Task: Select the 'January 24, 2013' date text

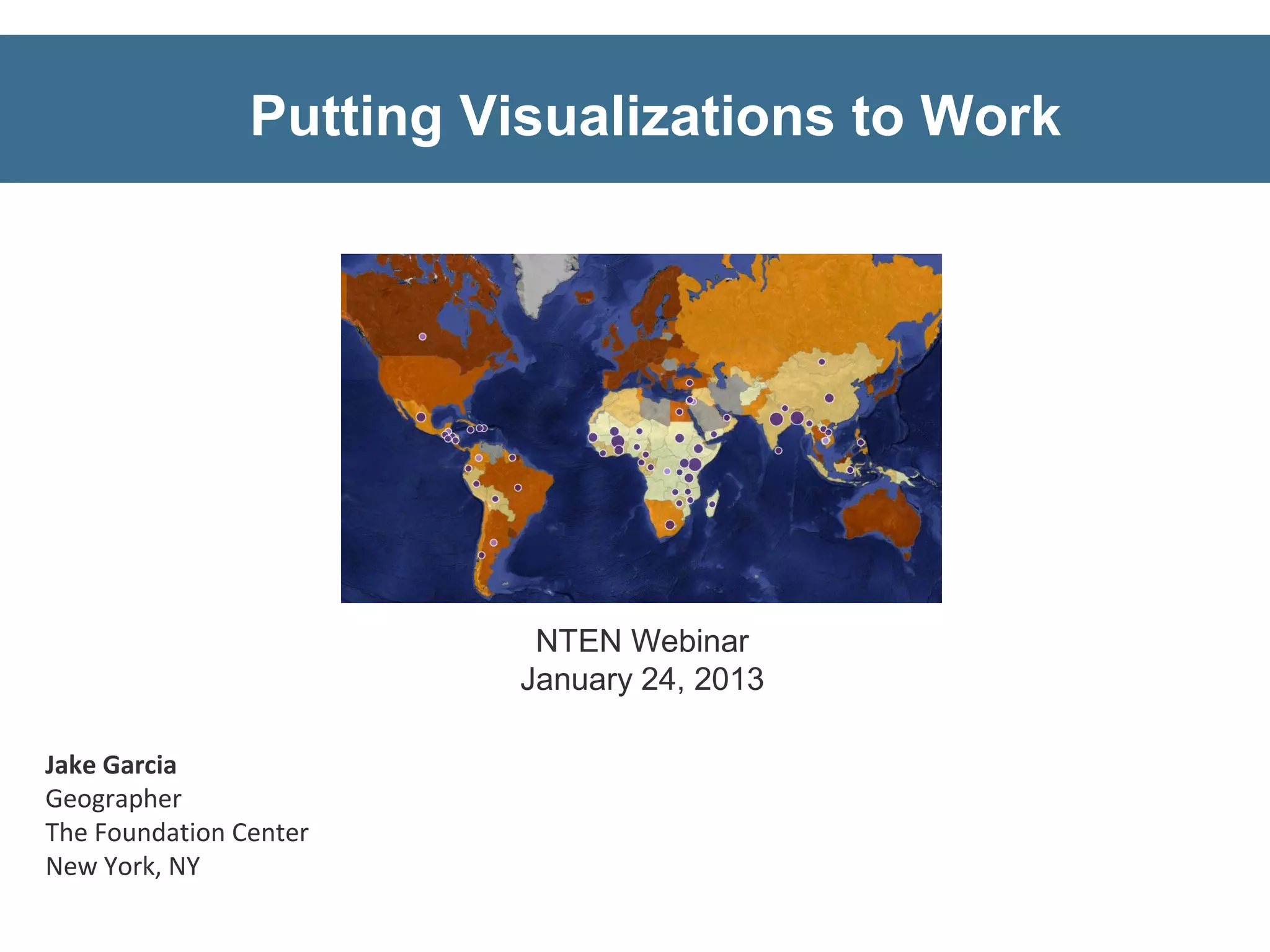Action: click(642, 679)
